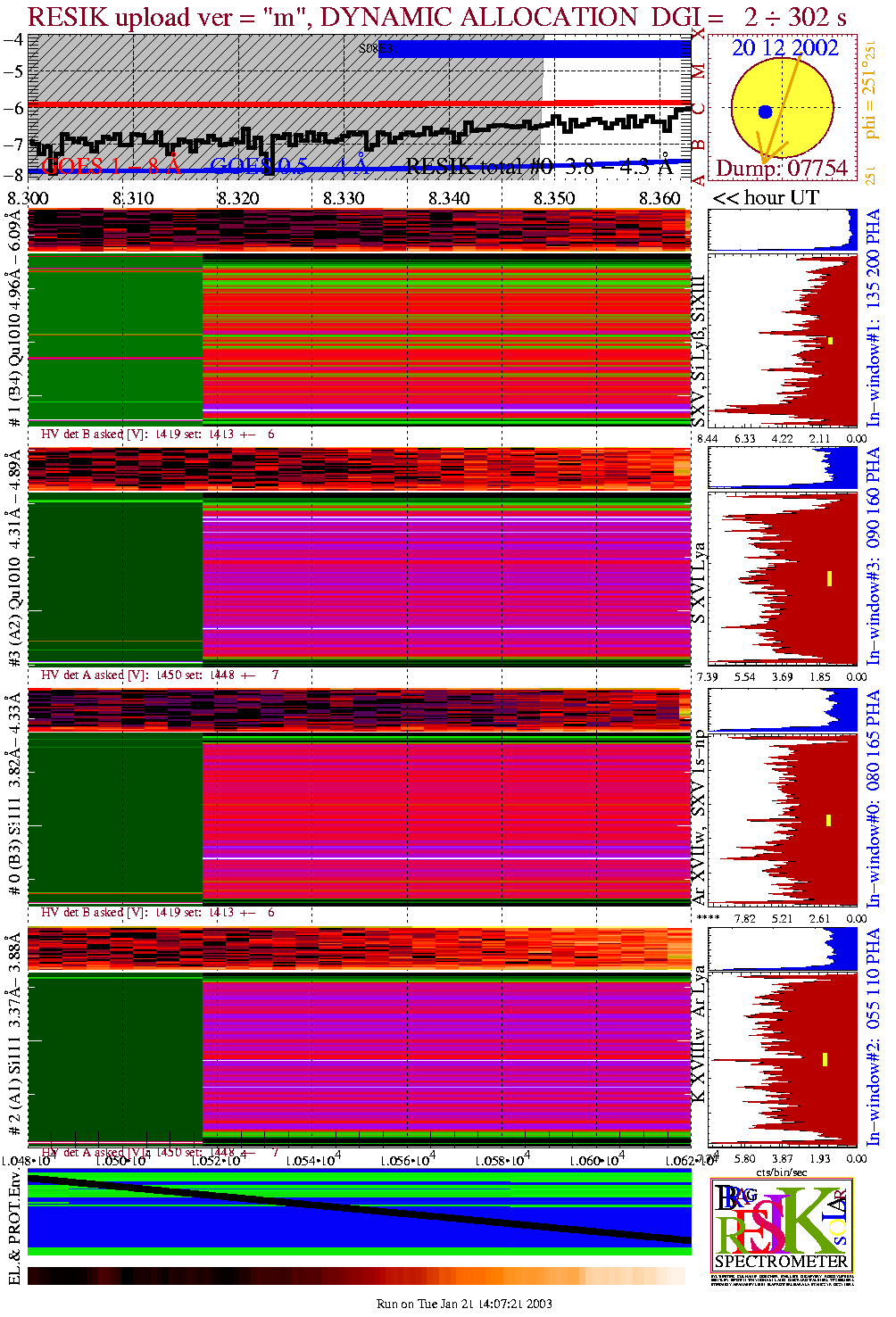Click the yellow marker in window #0 histogram
This screenshot has width=896, height=1317.
point(829,820)
